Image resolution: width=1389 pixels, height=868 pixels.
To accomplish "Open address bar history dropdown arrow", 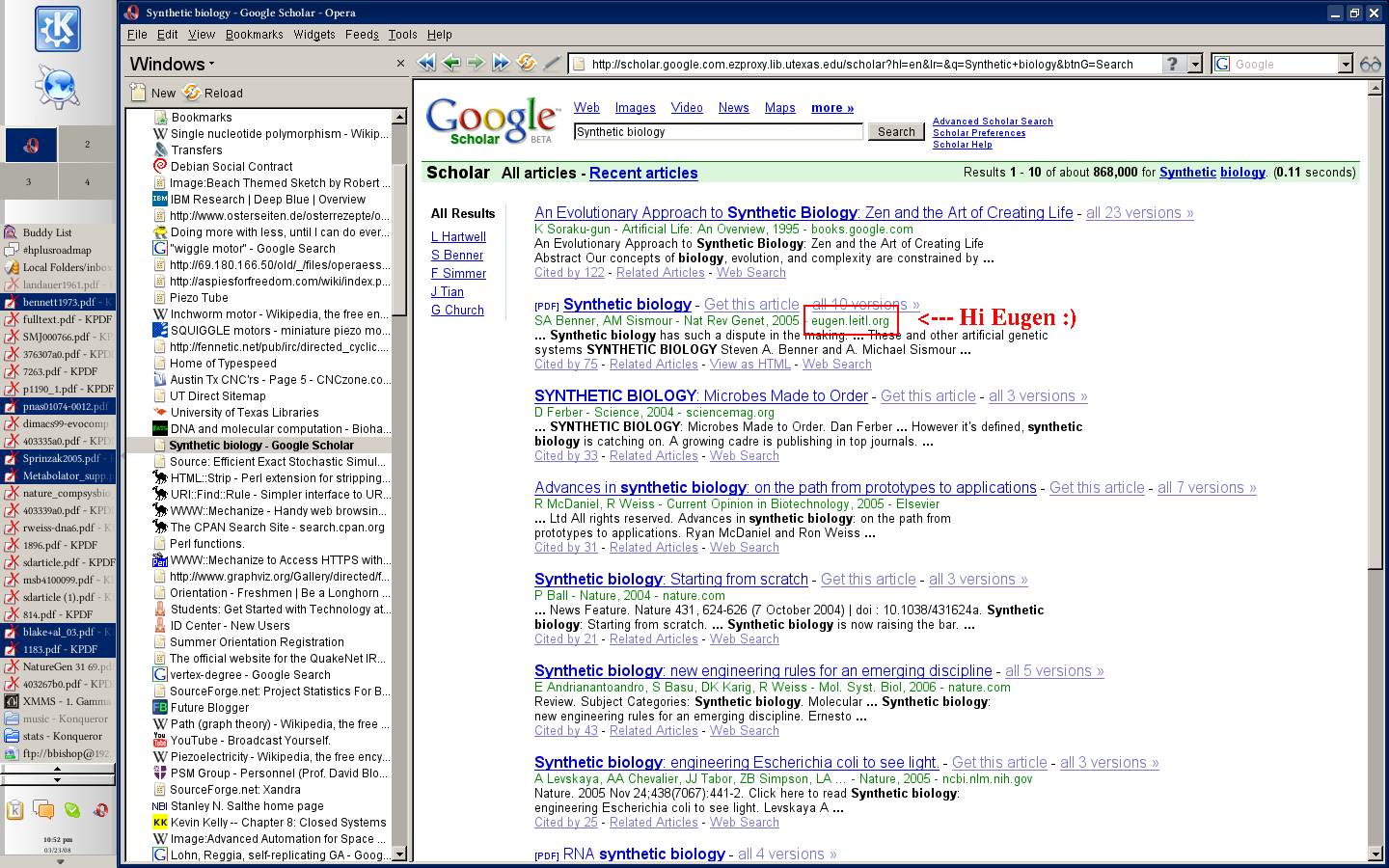I will coord(1195,64).
